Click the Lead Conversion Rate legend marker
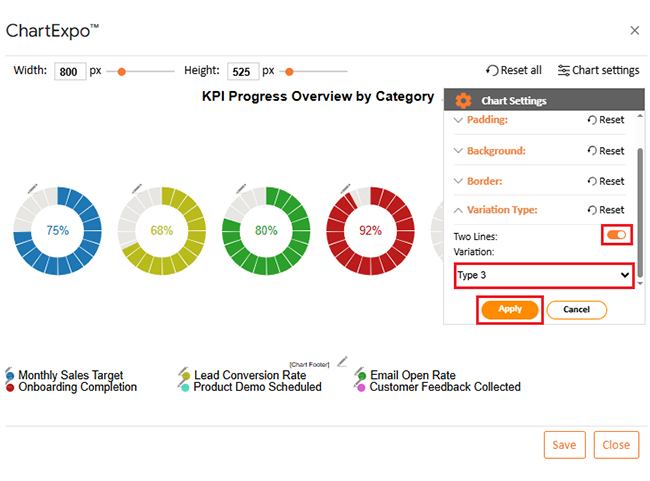This screenshot has width=650, height=481. [x=185, y=376]
